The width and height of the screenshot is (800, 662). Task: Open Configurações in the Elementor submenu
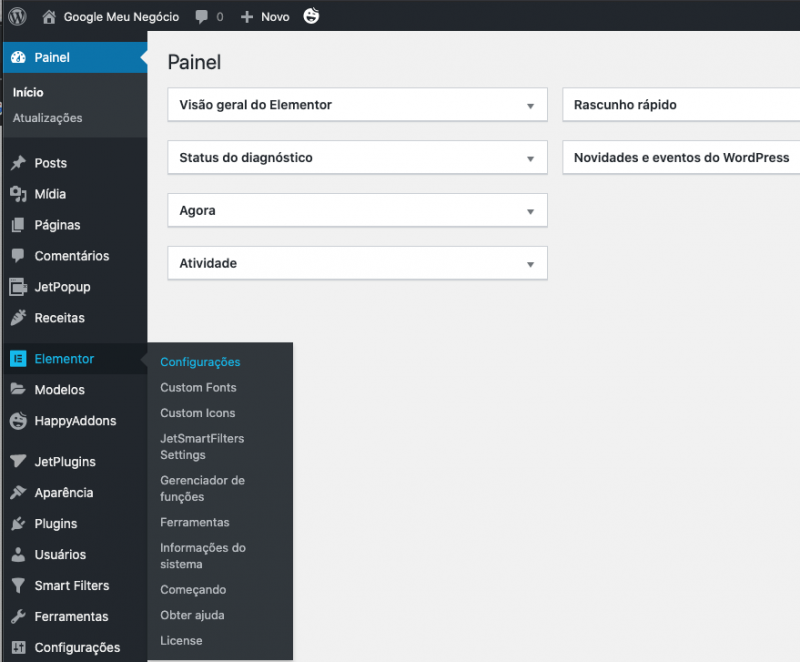click(200, 362)
